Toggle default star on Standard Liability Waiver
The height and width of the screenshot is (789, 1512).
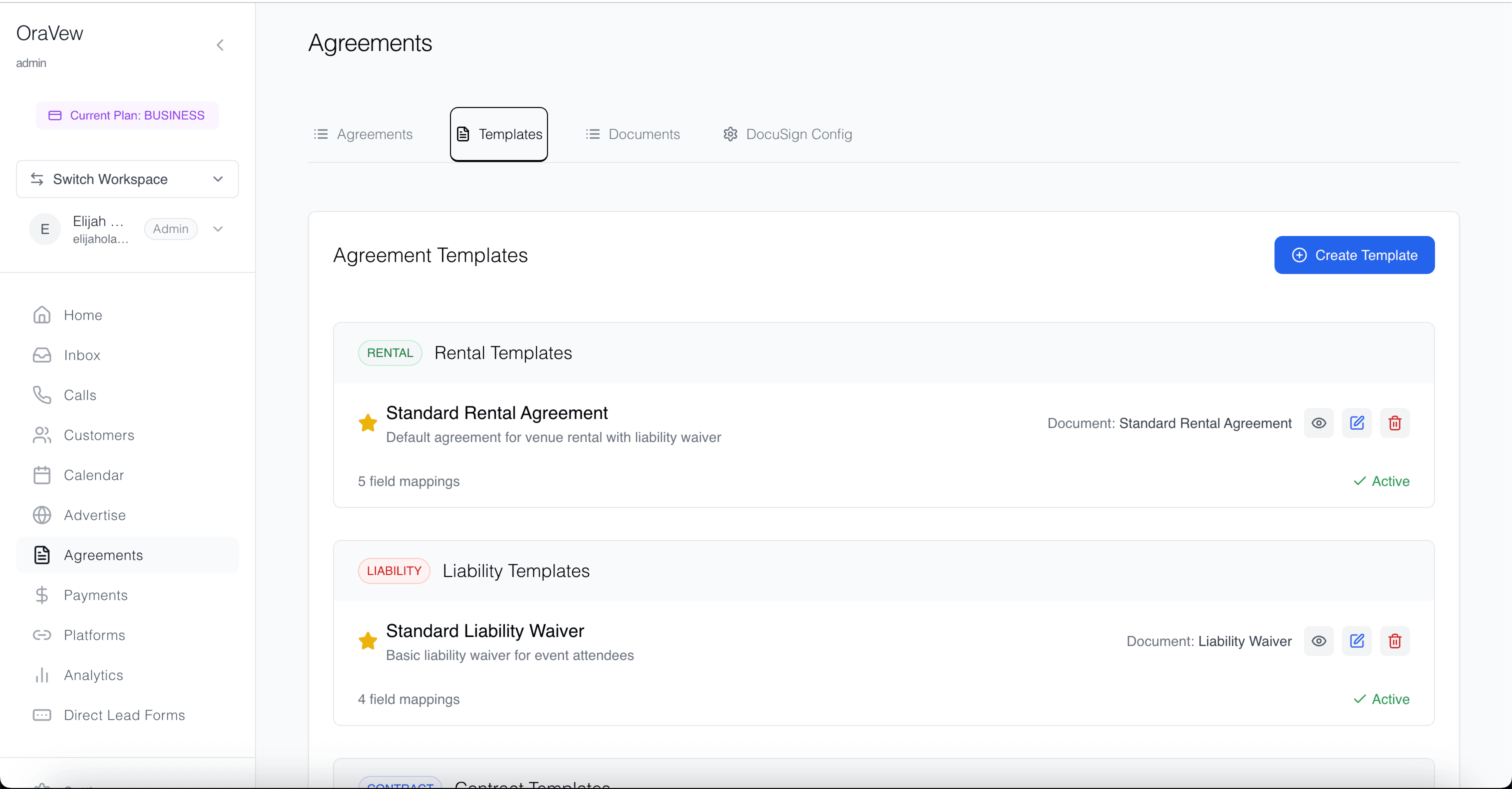tap(368, 640)
